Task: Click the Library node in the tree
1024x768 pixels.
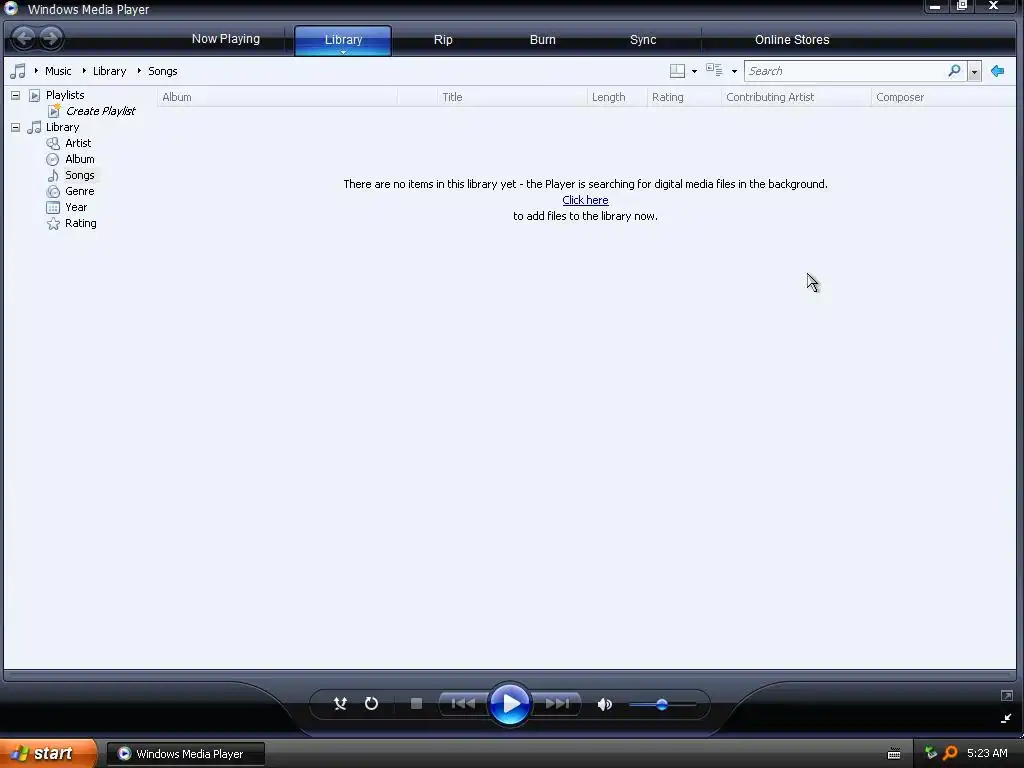Action: tap(62, 127)
